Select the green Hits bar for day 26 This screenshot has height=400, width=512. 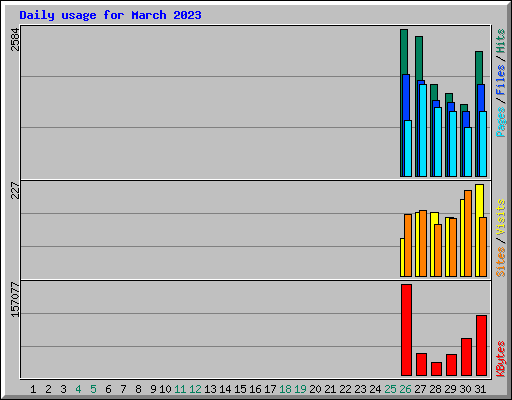[x=404, y=52]
